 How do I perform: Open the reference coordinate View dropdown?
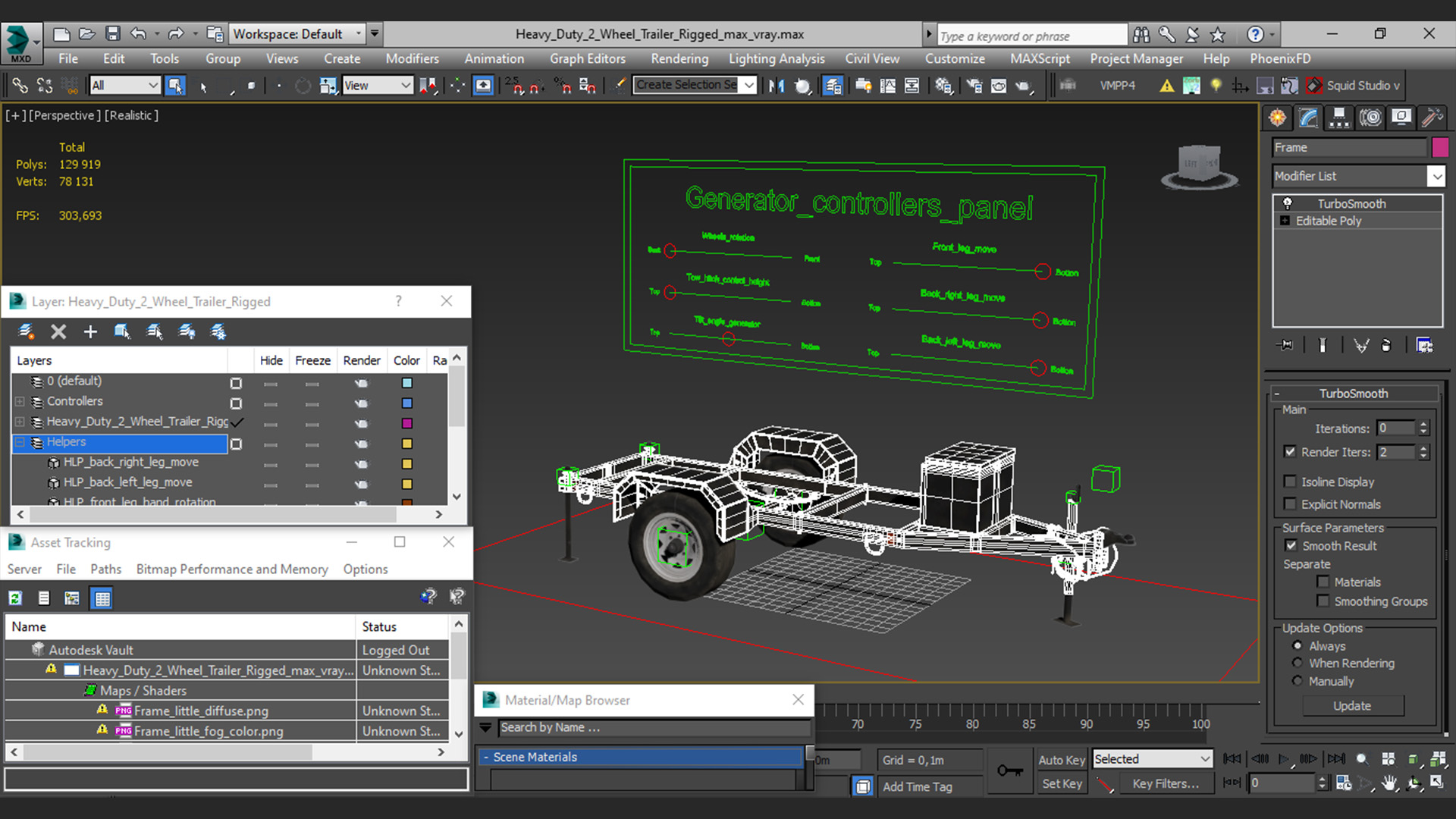377,86
